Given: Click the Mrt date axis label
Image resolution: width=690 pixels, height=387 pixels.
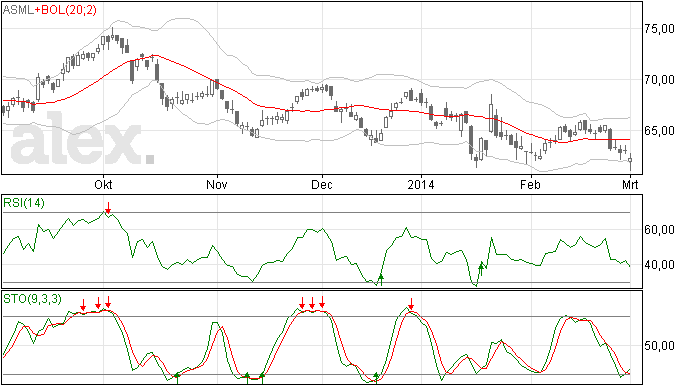Looking at the screenshot, I should coord(630,184).
